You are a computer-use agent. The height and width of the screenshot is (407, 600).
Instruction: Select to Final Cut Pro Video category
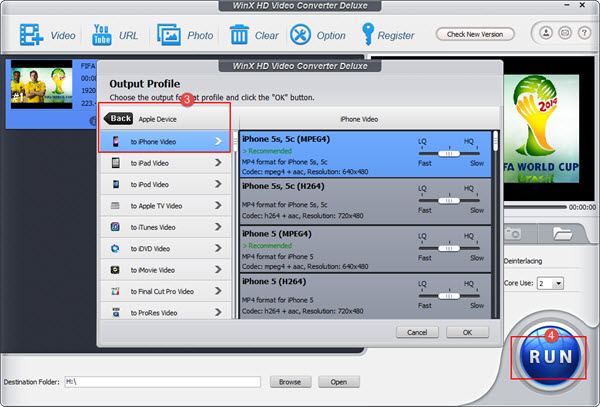pyautogui.click(x=166, y=291)
